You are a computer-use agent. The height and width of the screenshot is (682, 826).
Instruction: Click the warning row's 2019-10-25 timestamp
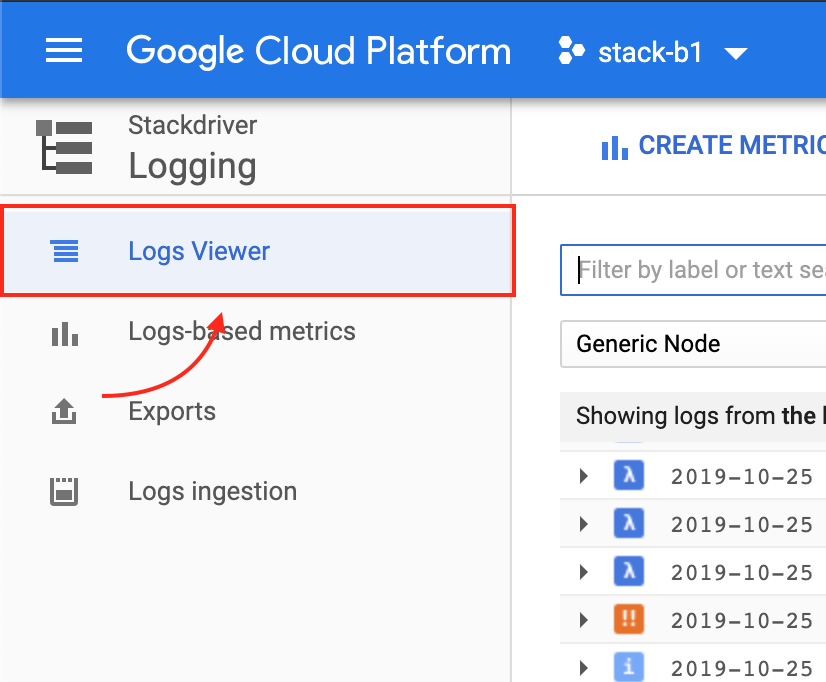tap(742, 621)
